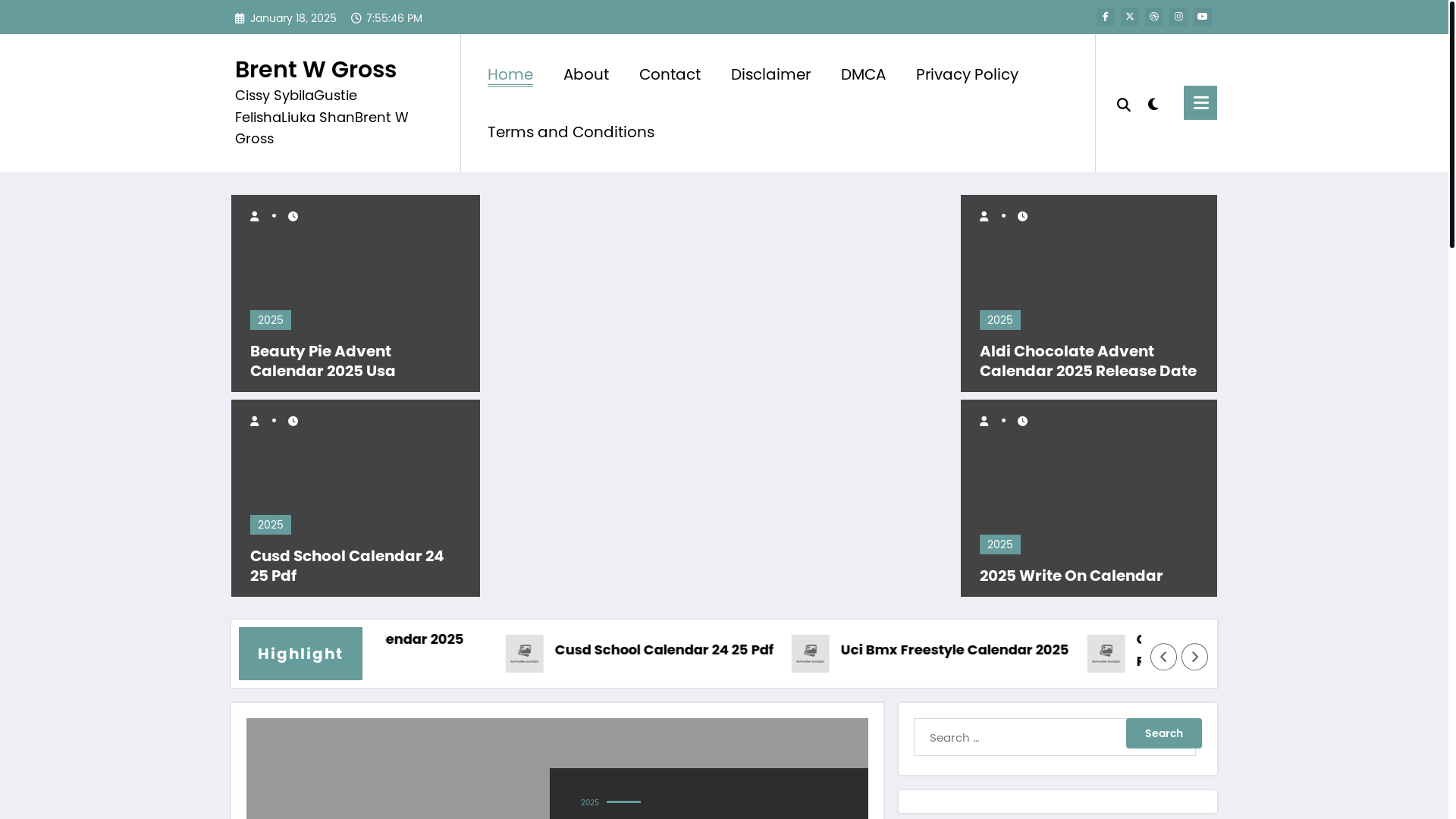Viewport: 1456px width, 819px height.
Task: Click 2025 tag on Cusd School card
Action: click(x=271, y=525)
